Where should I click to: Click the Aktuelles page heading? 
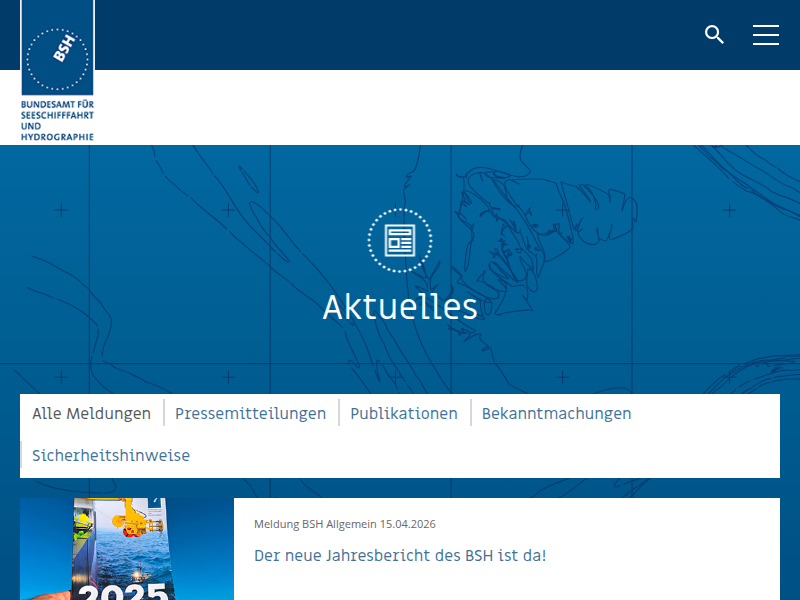[x=400, y=307]
